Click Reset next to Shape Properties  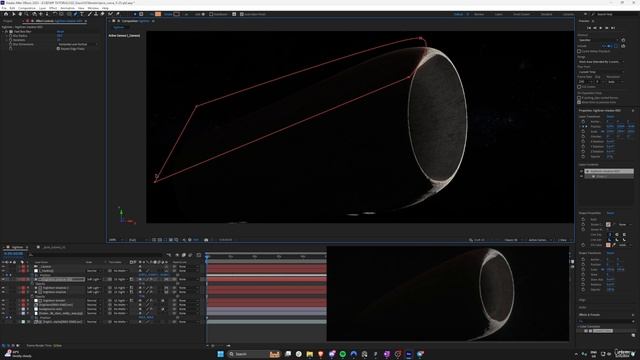tap(610, 213)
